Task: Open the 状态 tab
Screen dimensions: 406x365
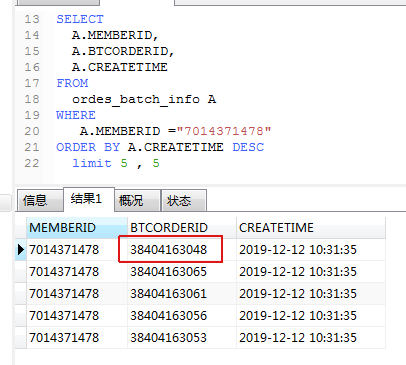Action: 184,200
